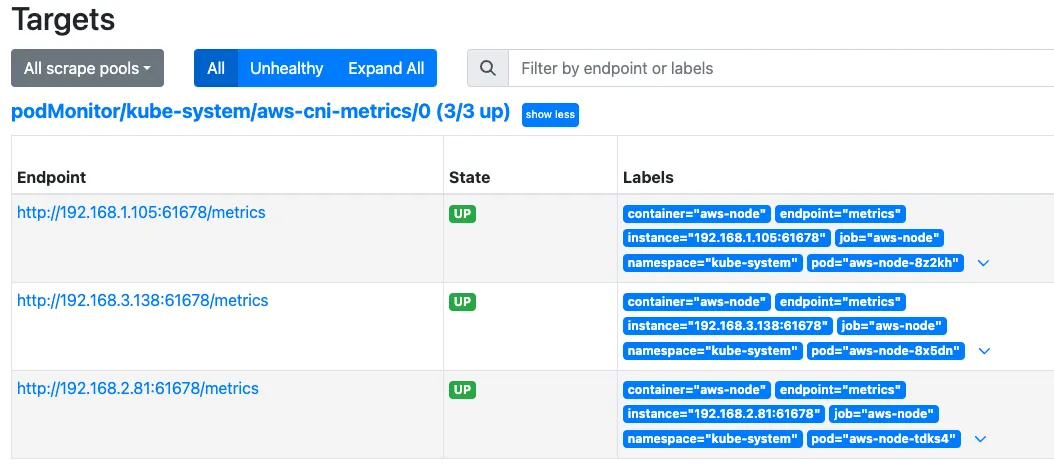
Task: Open endpoint http://192.168.1.105:61678/metrics
Action: [141, 212]
